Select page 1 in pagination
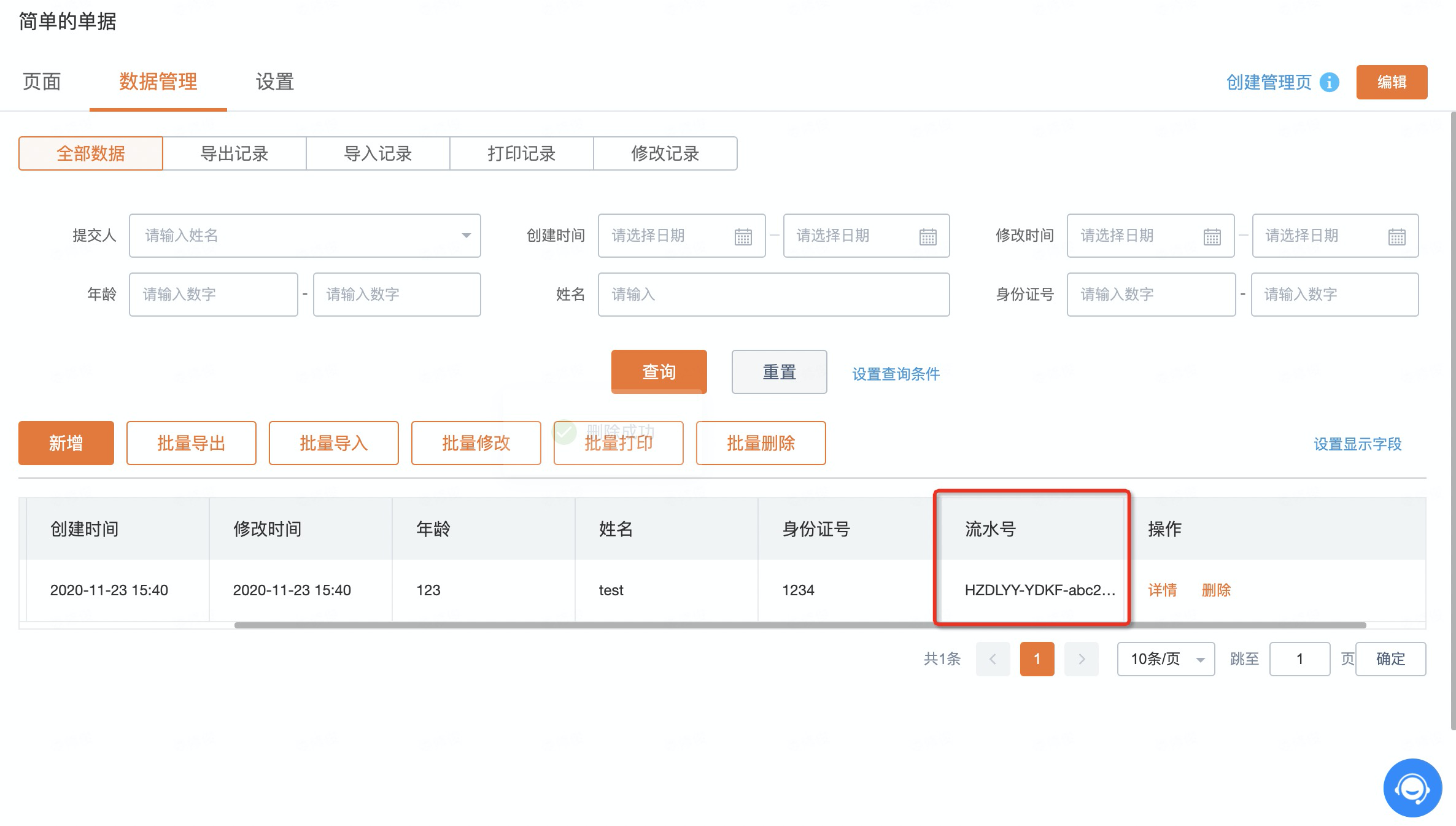 (1037, 659)
